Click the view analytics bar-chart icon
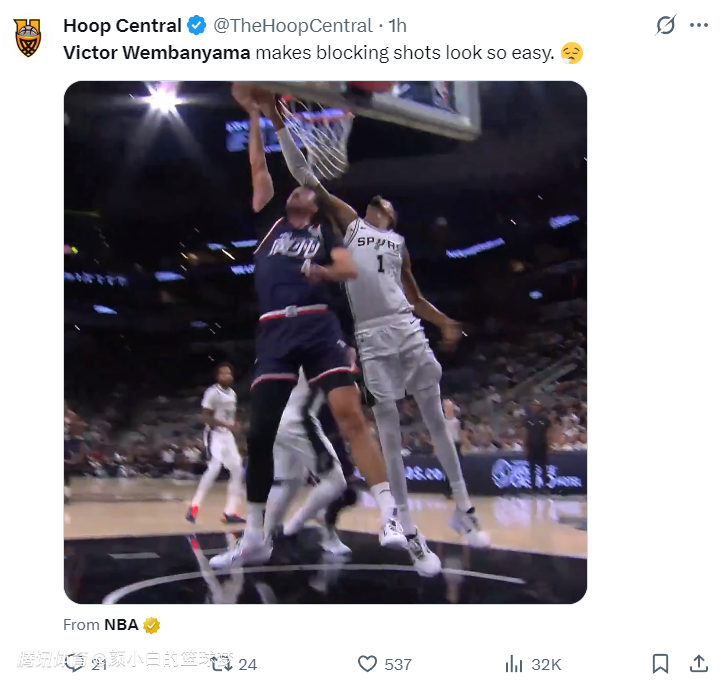The image size is (723, 683). pyautogui.click(x=514, y=664)
